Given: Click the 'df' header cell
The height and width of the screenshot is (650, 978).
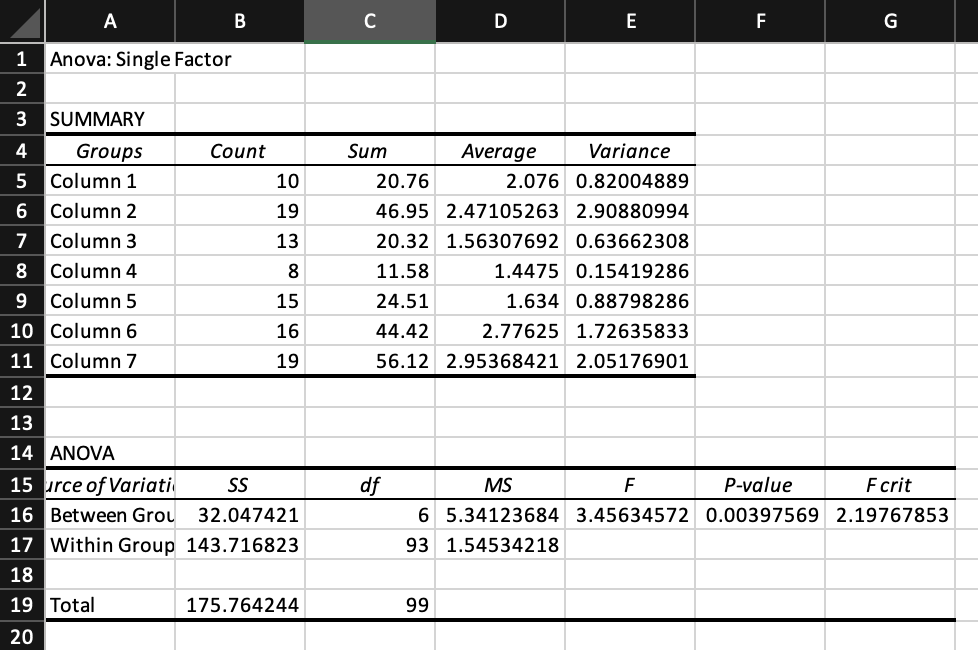Looking at the screenshot, I should 370,485.
